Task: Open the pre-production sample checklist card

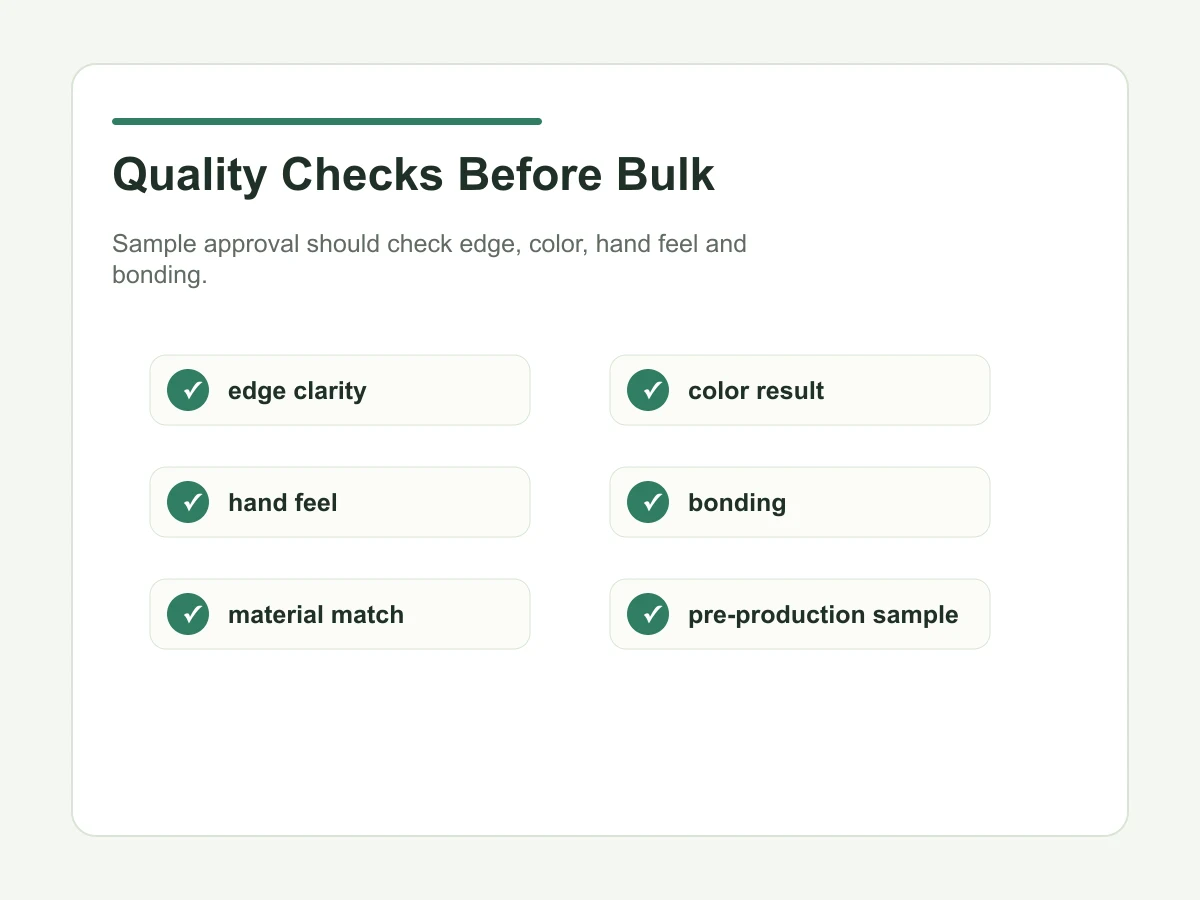Action: pyautogui.click(x=800, y=614)
